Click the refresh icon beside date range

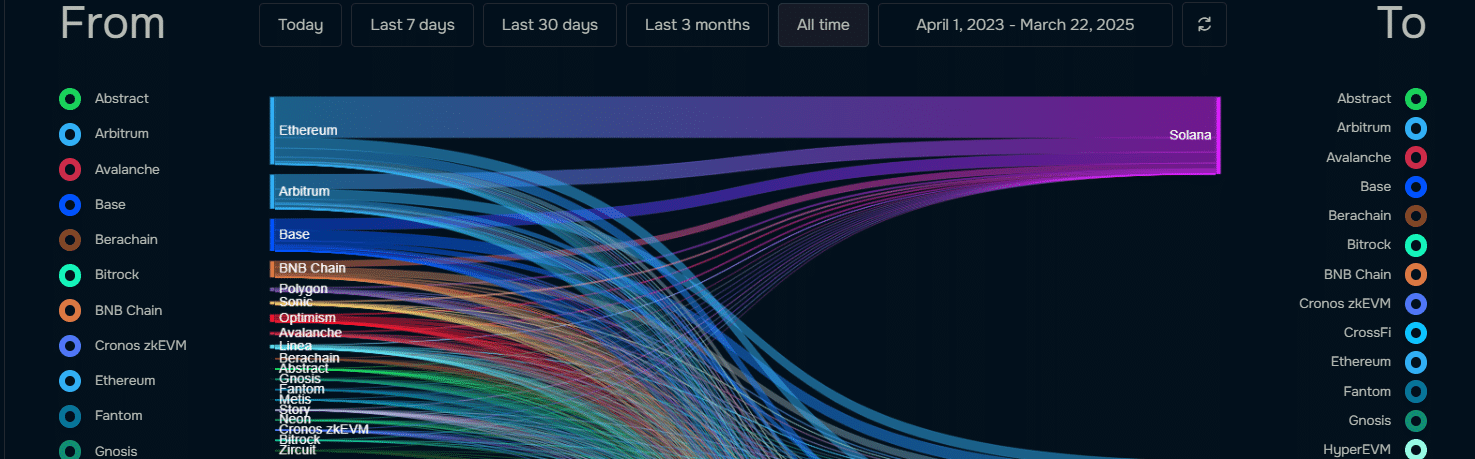pyautogui.click(x=1204, y=25)
